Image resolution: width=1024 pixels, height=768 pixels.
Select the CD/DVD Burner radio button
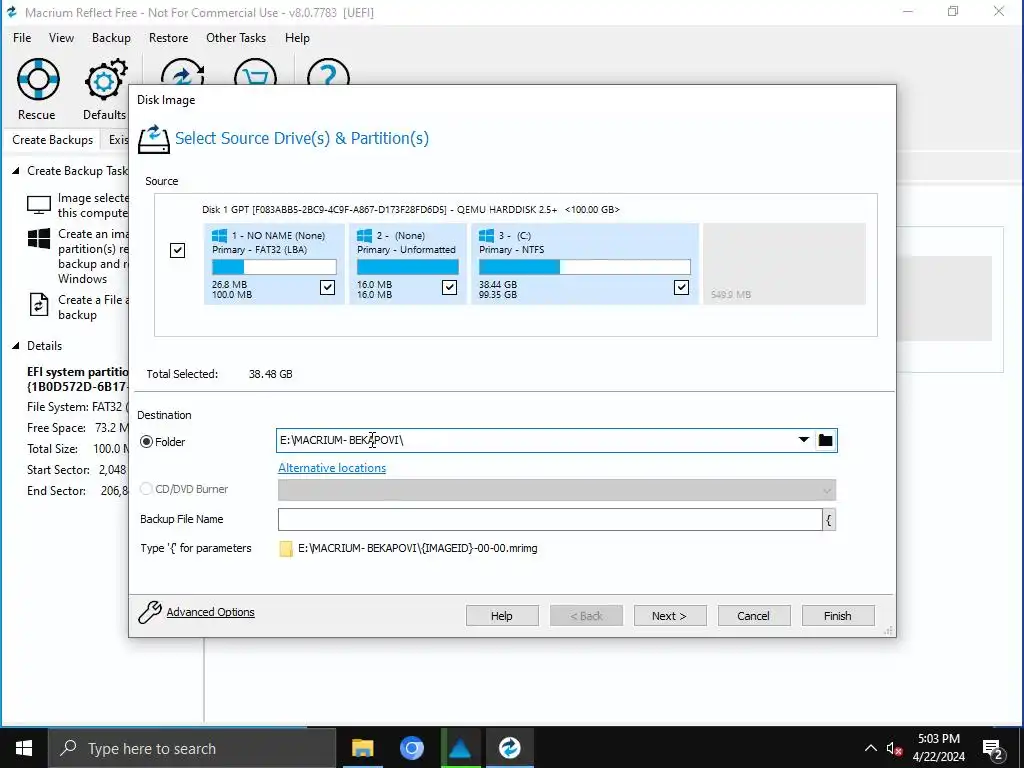click(x=146, y=488)
